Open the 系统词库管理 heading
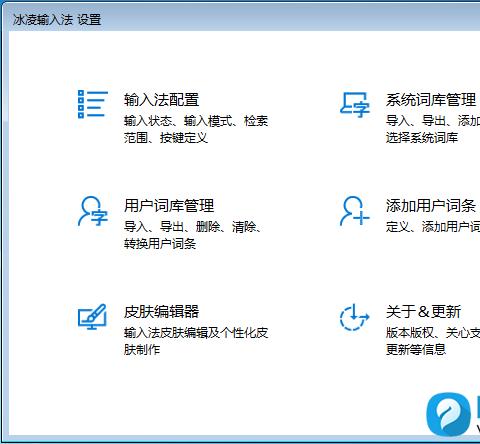 (431, 100)
